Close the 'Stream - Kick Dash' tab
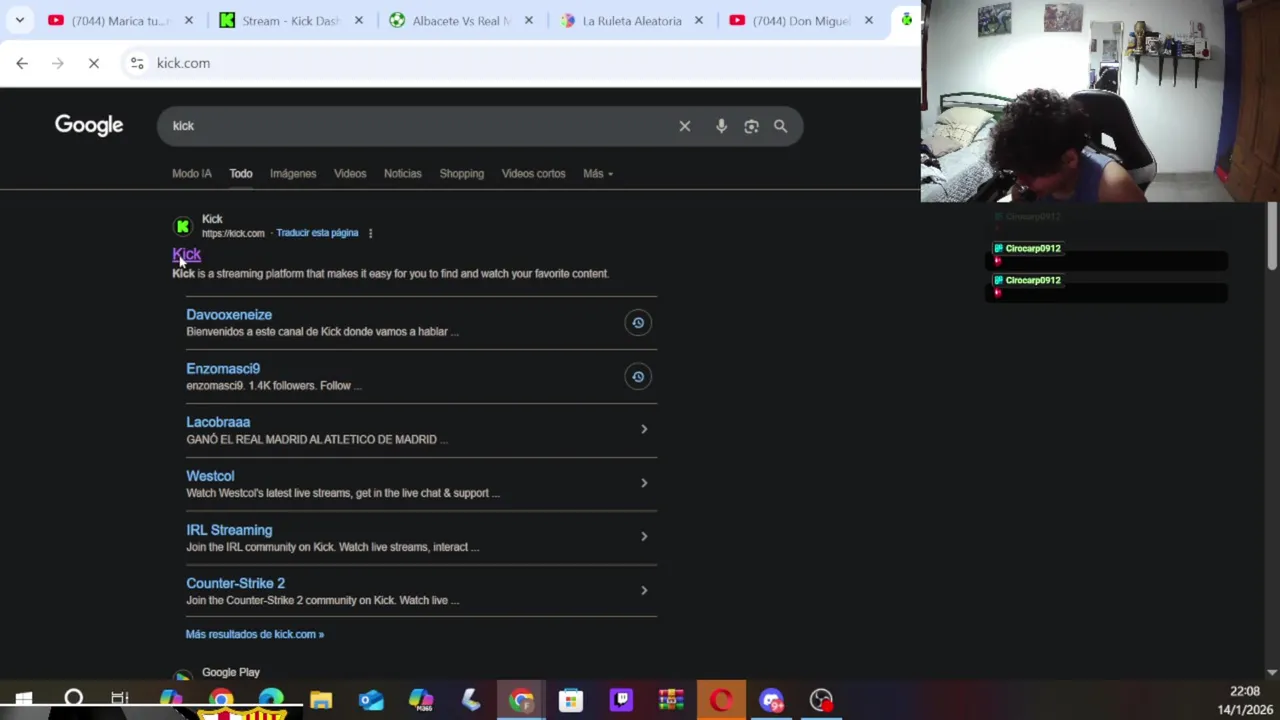This screenshot has width=1280, height=720. pyautogui.click(x=359, y=20)
